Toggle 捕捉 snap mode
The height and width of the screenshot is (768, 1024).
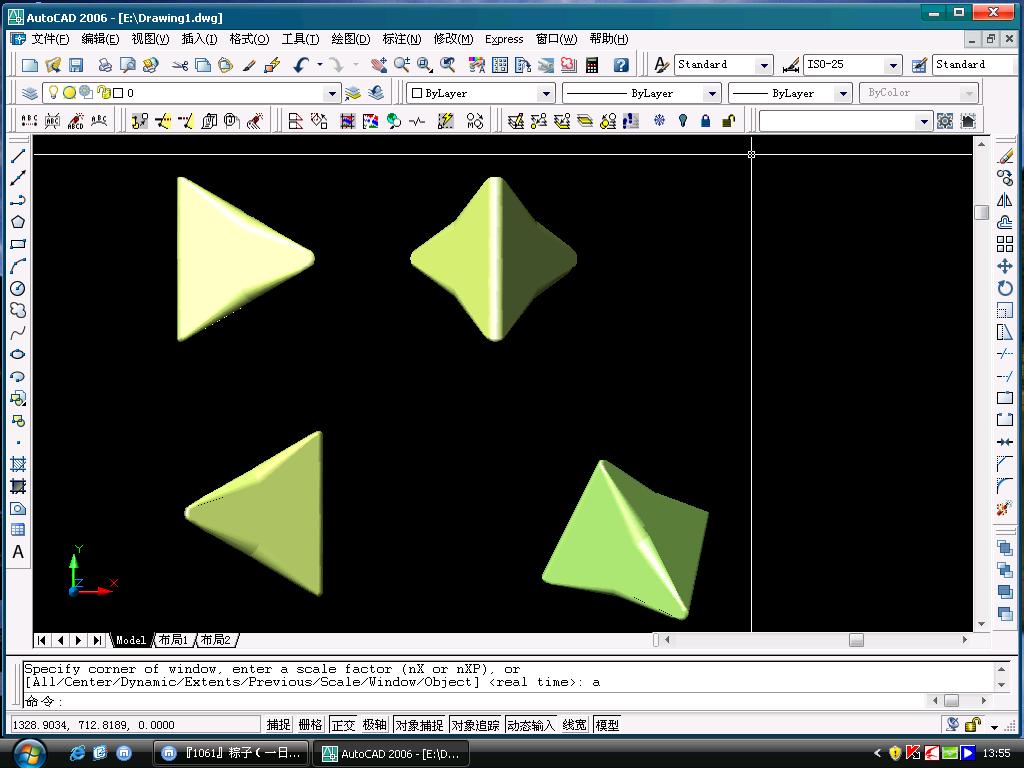[278, 725]
